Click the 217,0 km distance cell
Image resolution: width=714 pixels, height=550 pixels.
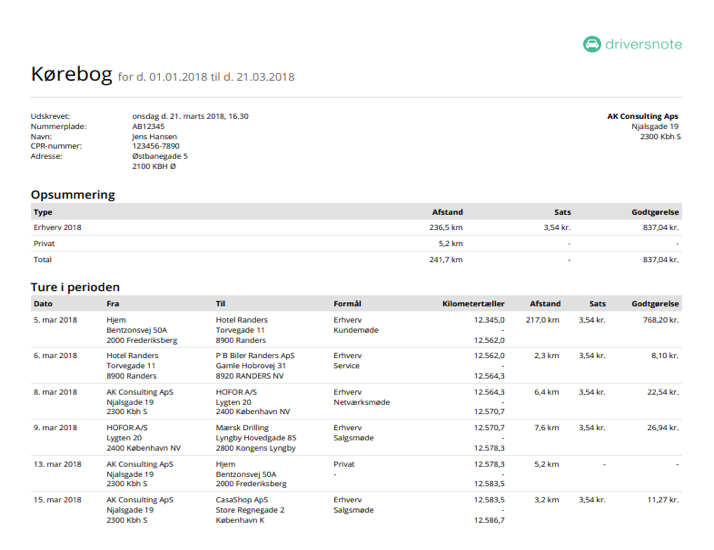[542, 320]
